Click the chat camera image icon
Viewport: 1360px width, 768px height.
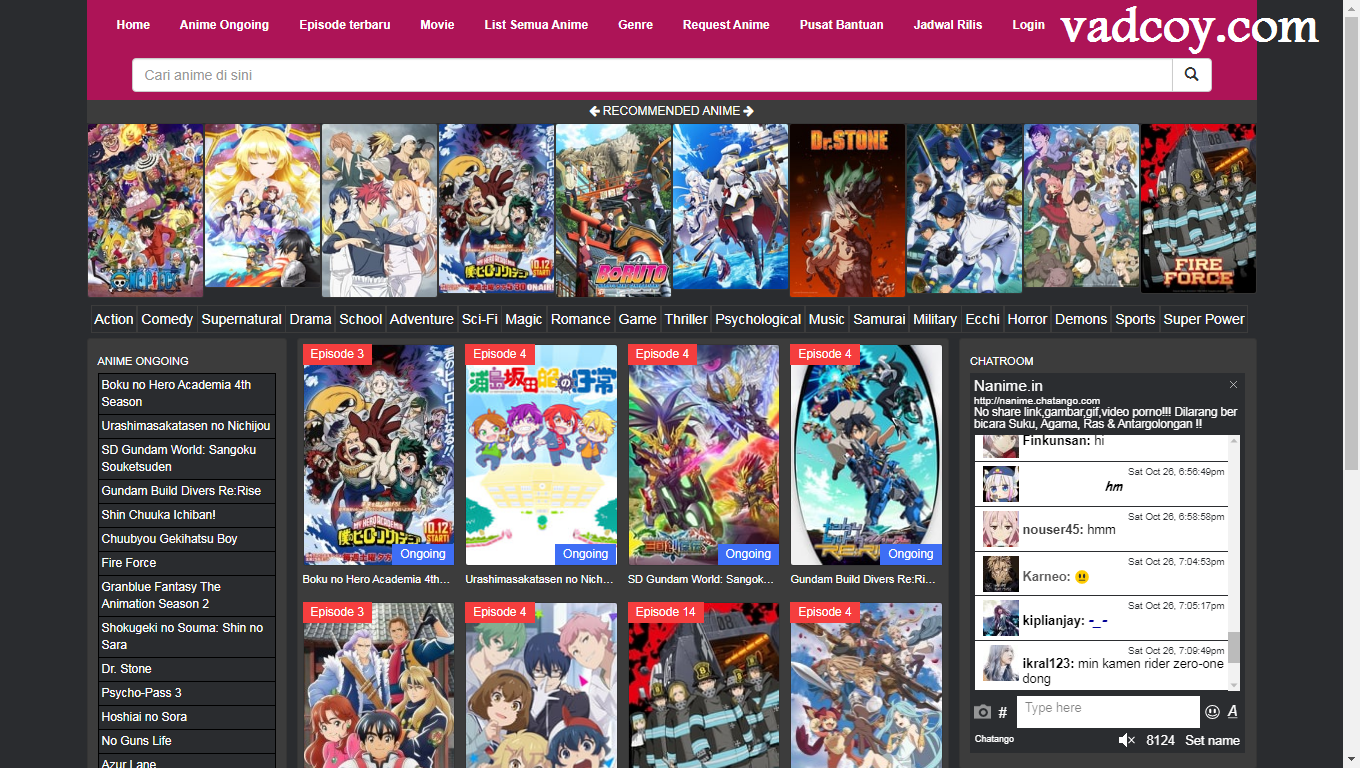(982, 712)
